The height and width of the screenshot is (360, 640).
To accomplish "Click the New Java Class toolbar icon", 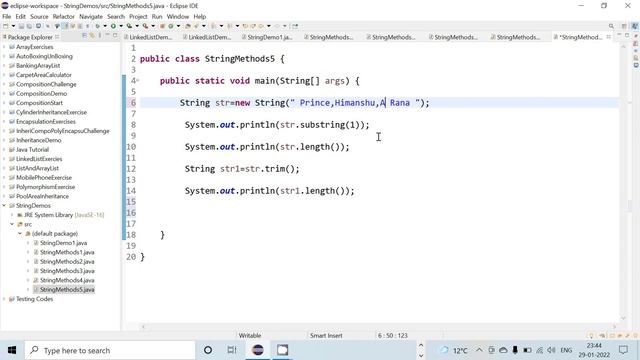I will coord(171,26).
